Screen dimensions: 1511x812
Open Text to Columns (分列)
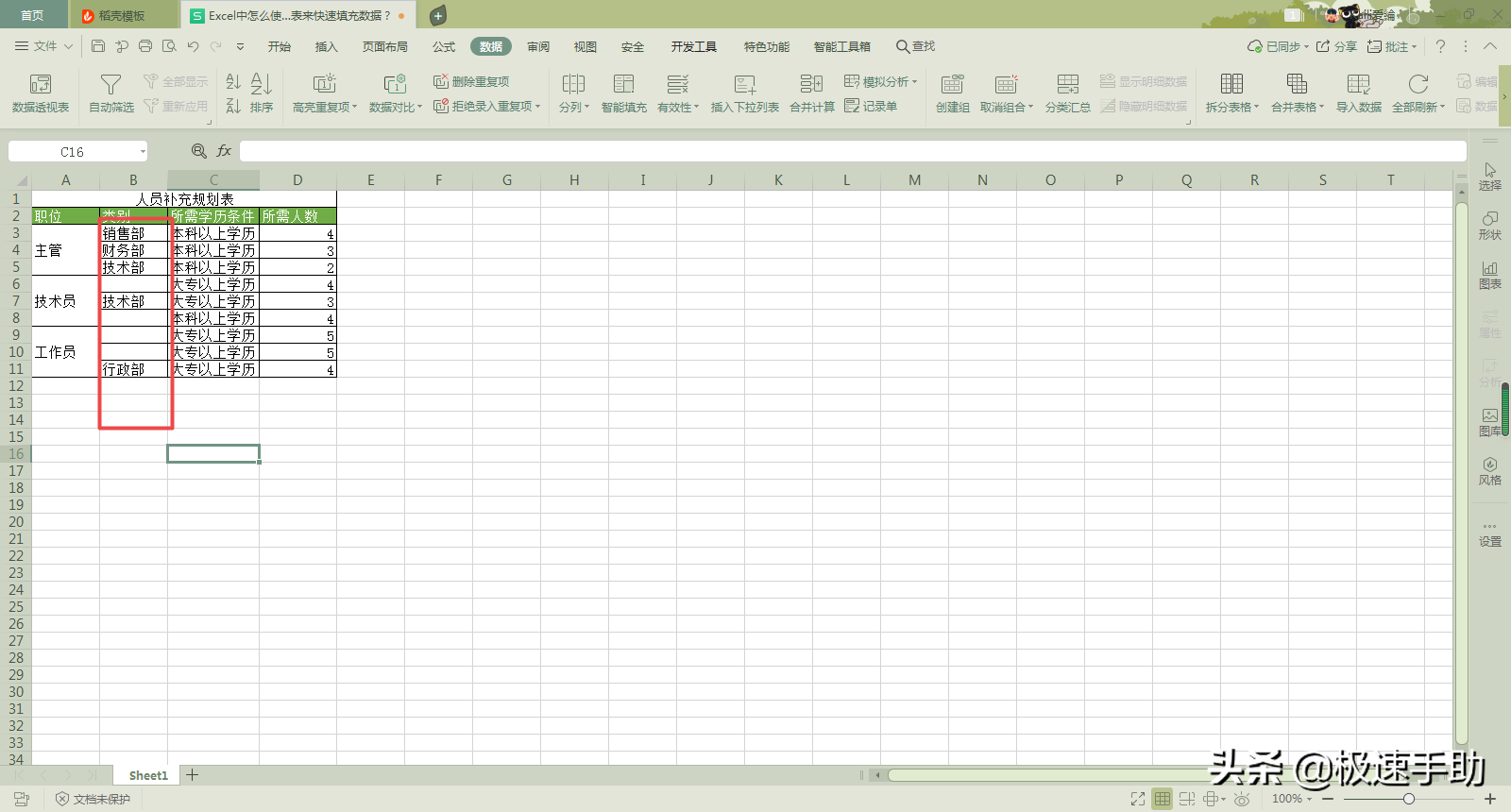573,93
